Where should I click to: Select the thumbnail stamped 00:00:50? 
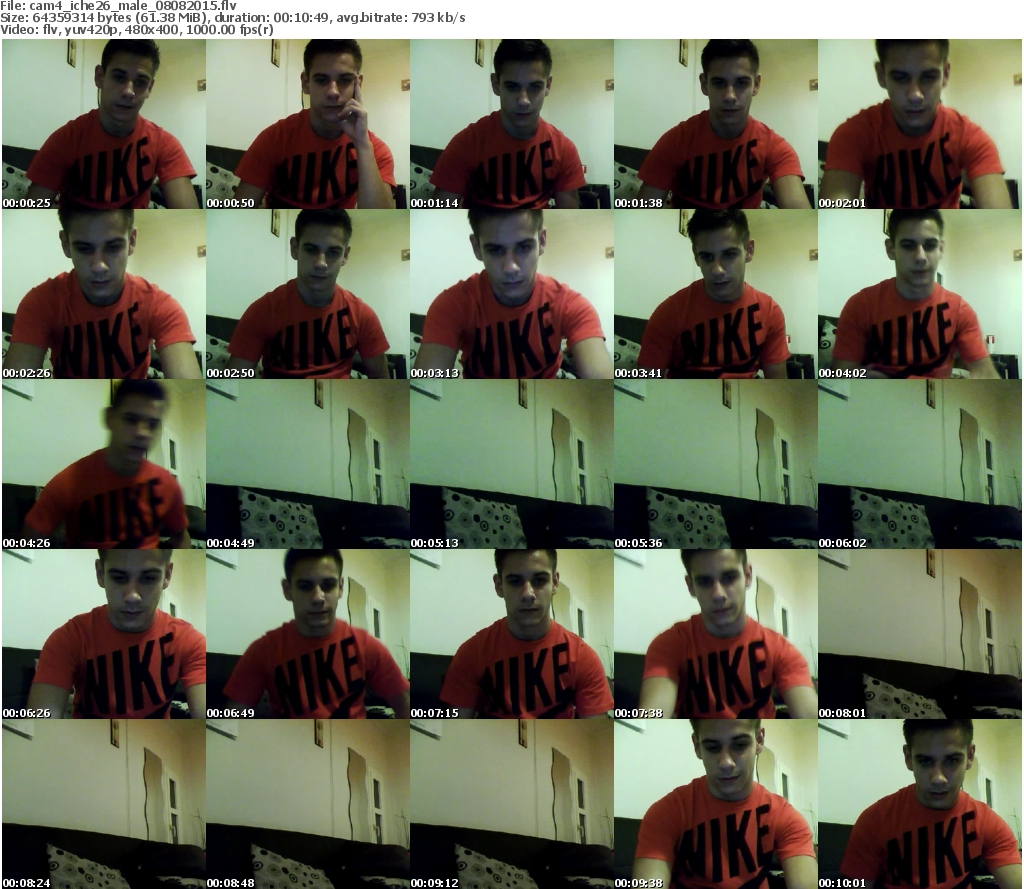(308, 124)
